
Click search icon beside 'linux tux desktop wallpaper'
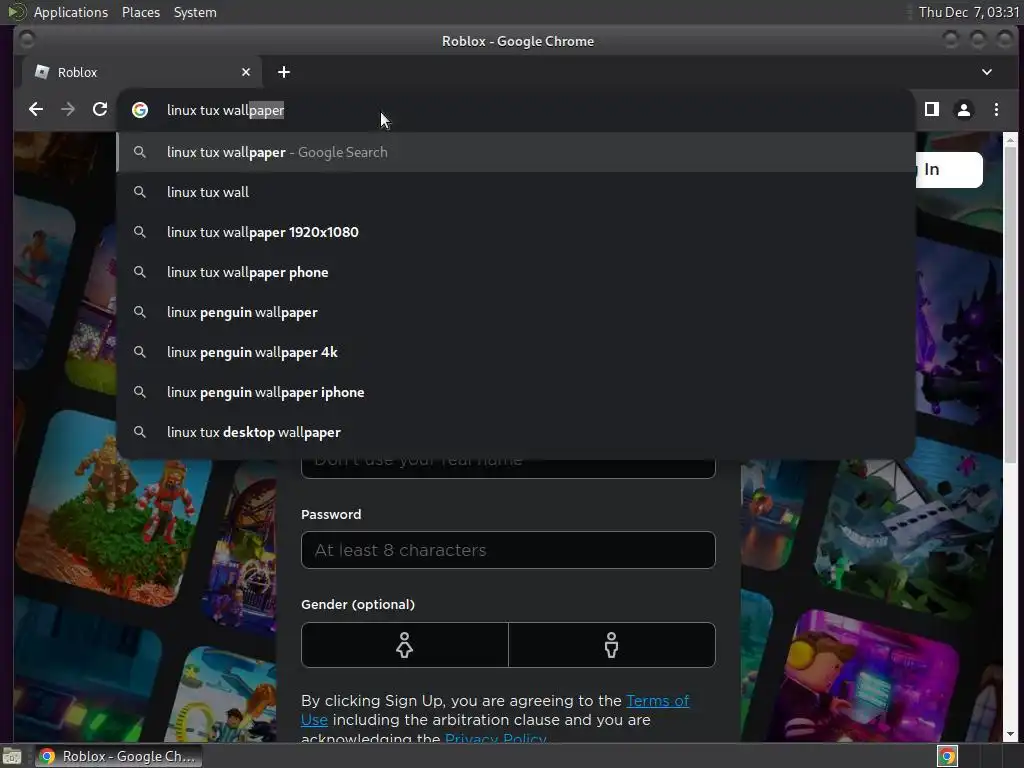140,432
